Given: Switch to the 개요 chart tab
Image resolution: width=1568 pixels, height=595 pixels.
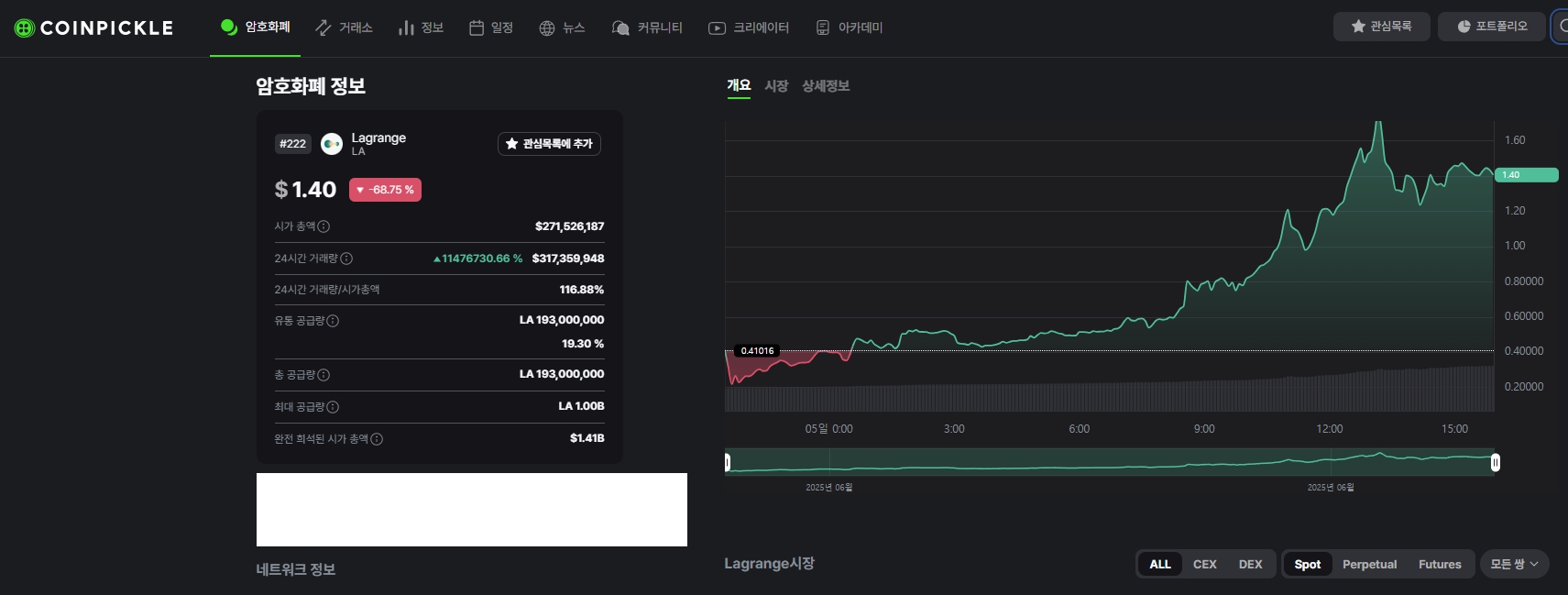Looking at the screenshot, I should (739, 86).
